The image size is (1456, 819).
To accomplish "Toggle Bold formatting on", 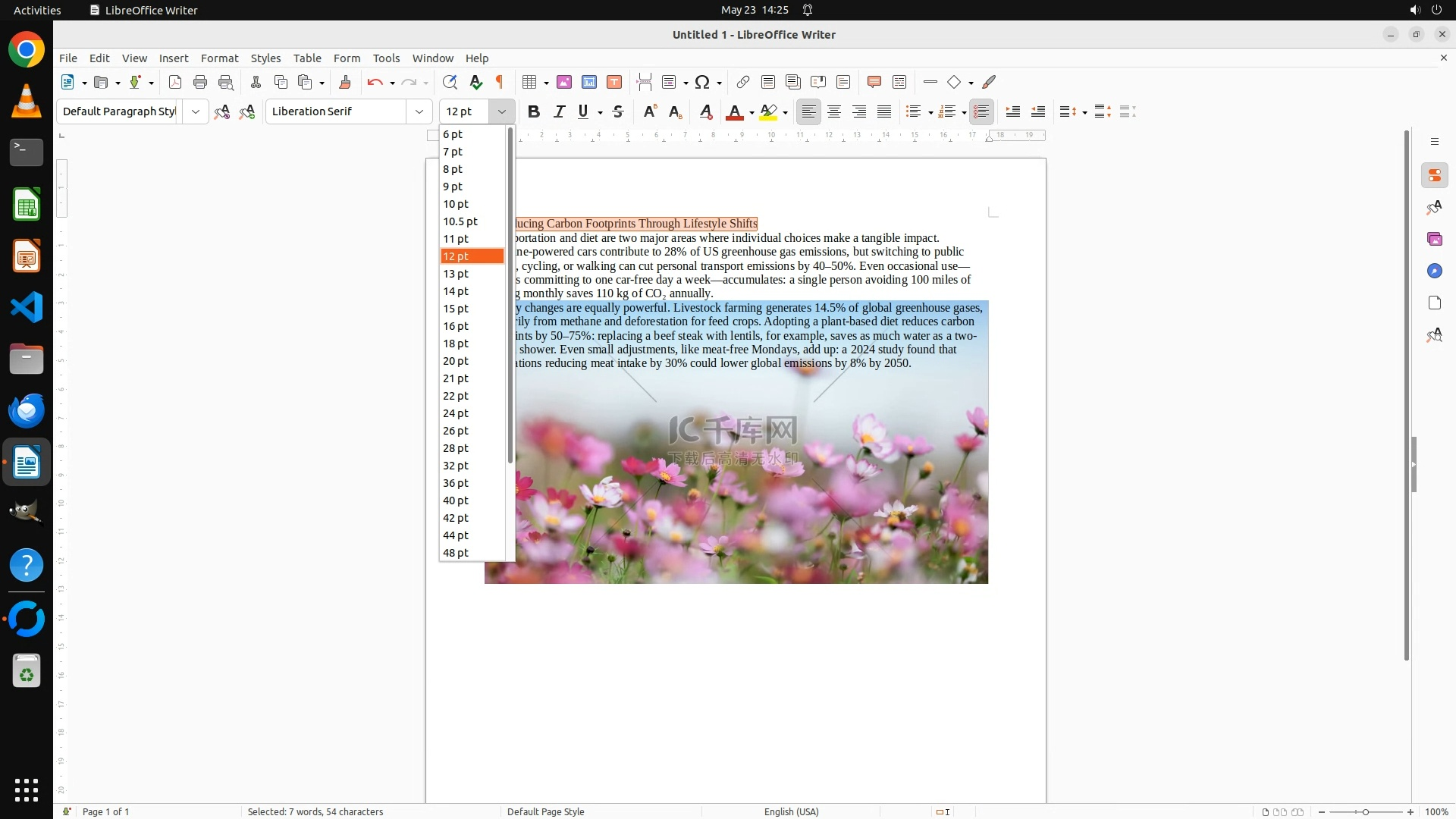I will tap(534, 111).
